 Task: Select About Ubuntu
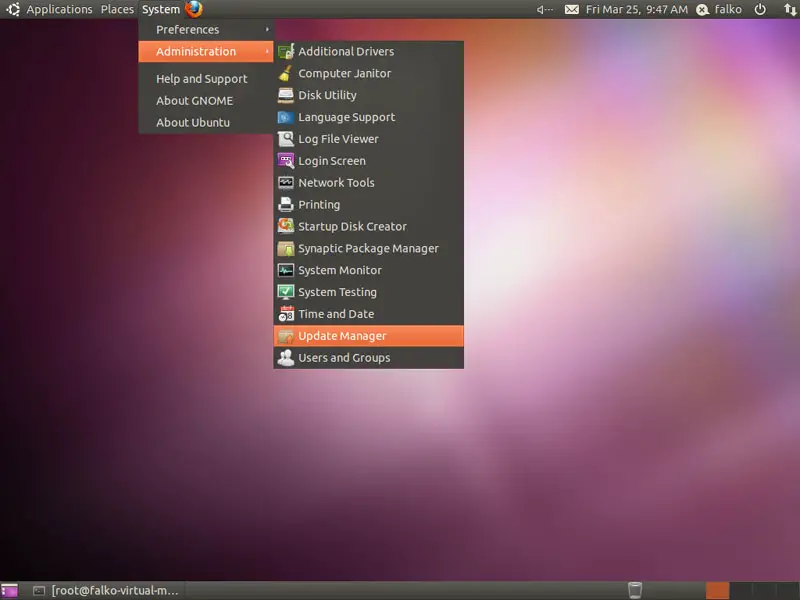pos(206,122)
